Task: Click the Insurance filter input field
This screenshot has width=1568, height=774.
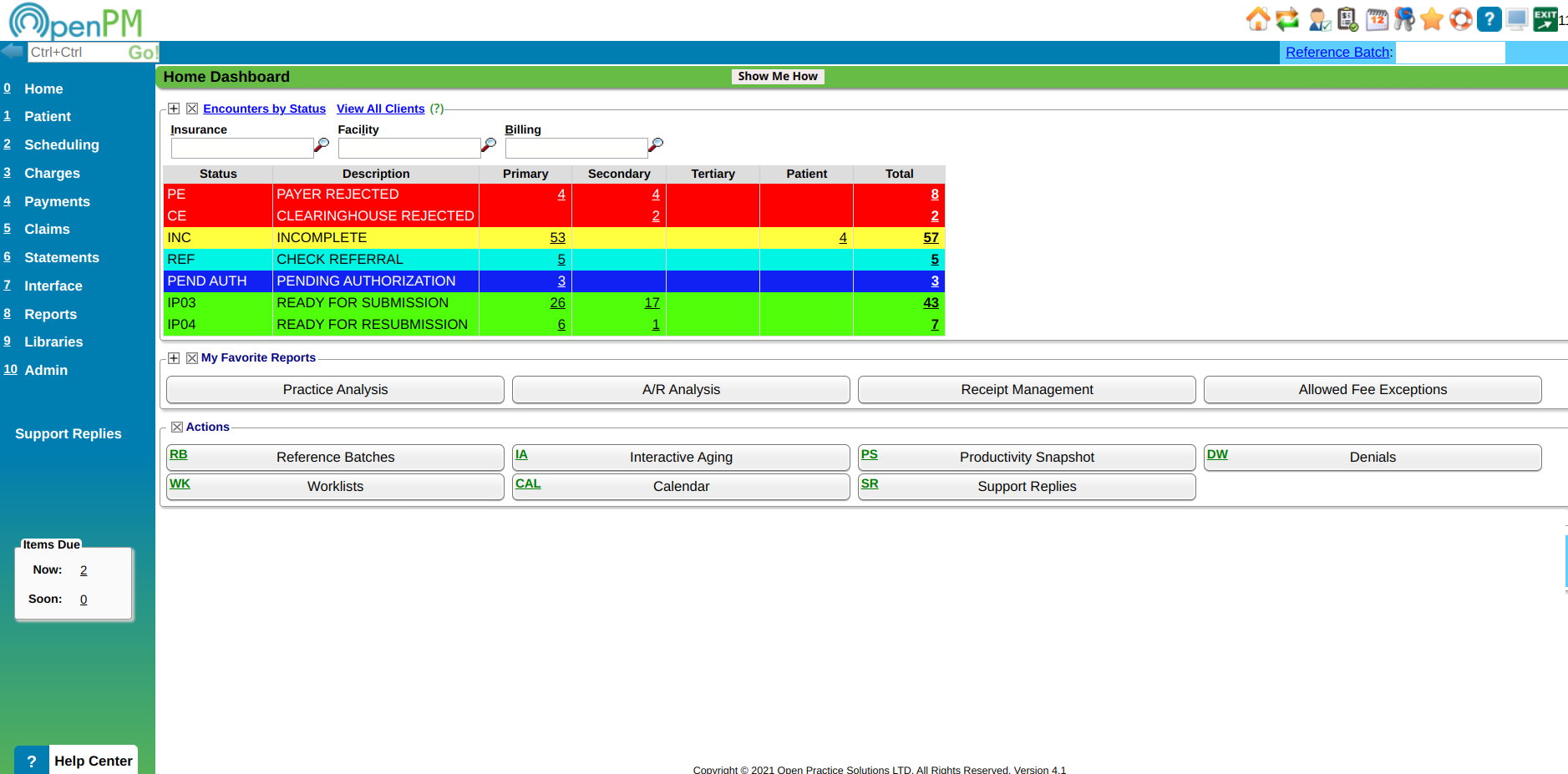Action: tap(241, 148)
